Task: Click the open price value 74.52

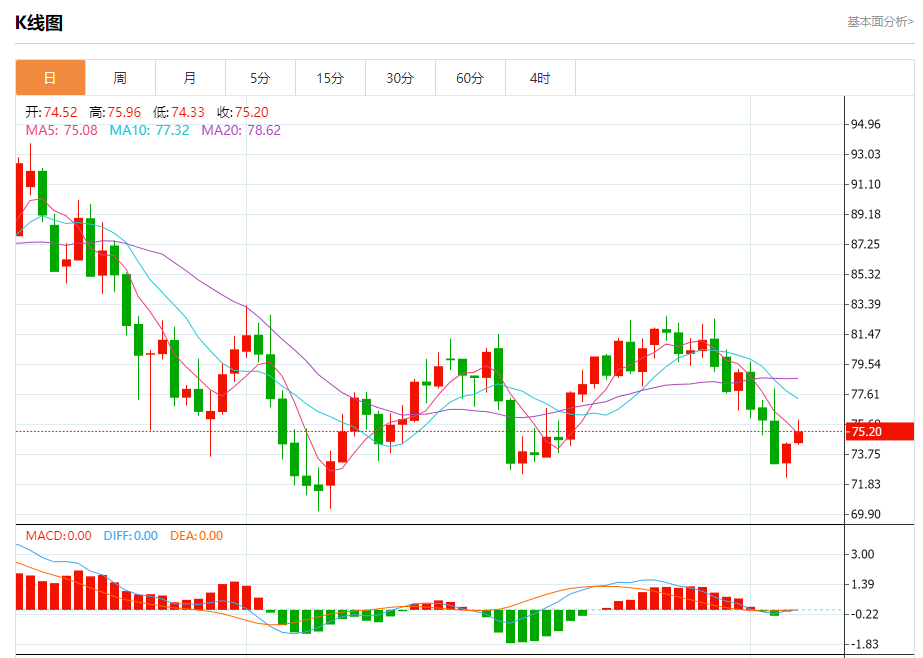Action: click(61, 112)
